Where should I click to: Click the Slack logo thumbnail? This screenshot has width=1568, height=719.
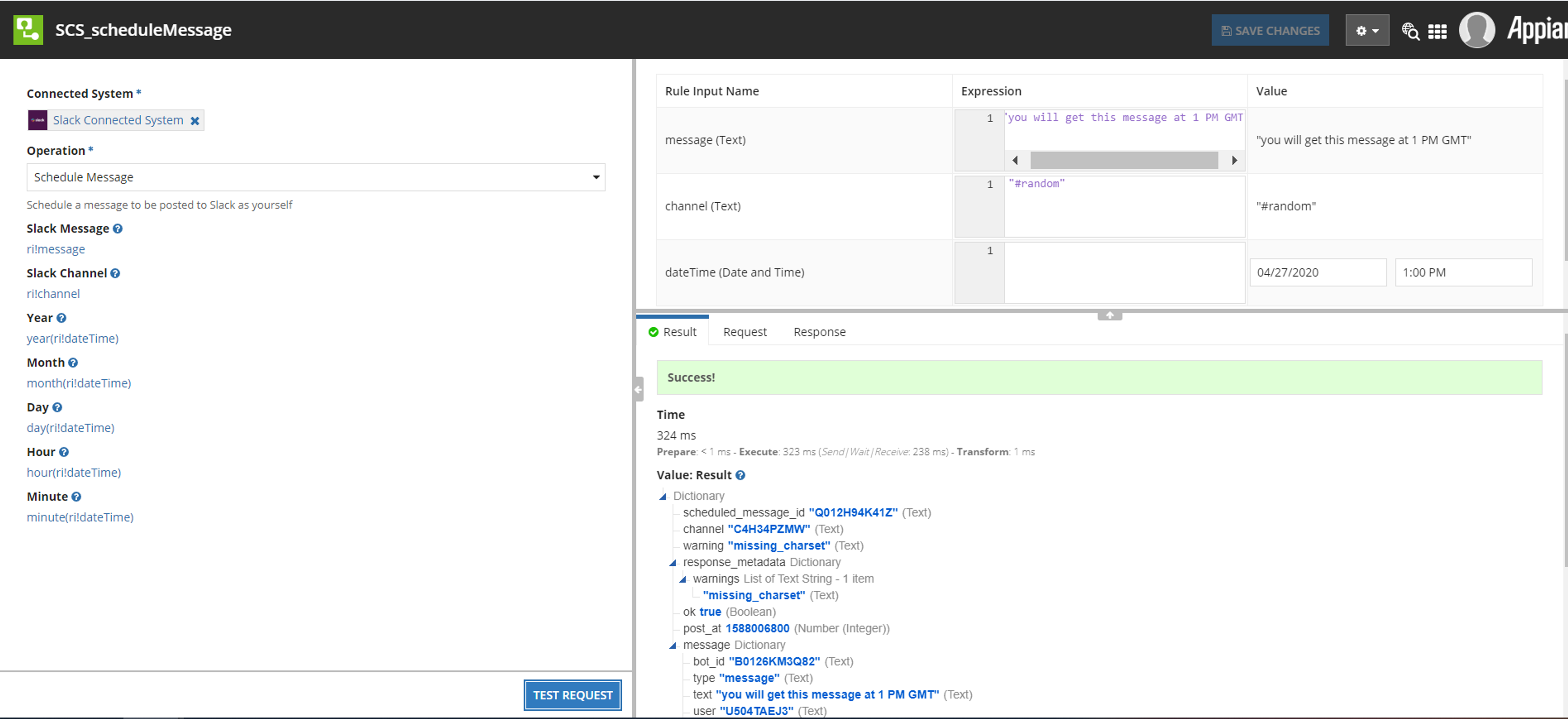pos(38,120)
